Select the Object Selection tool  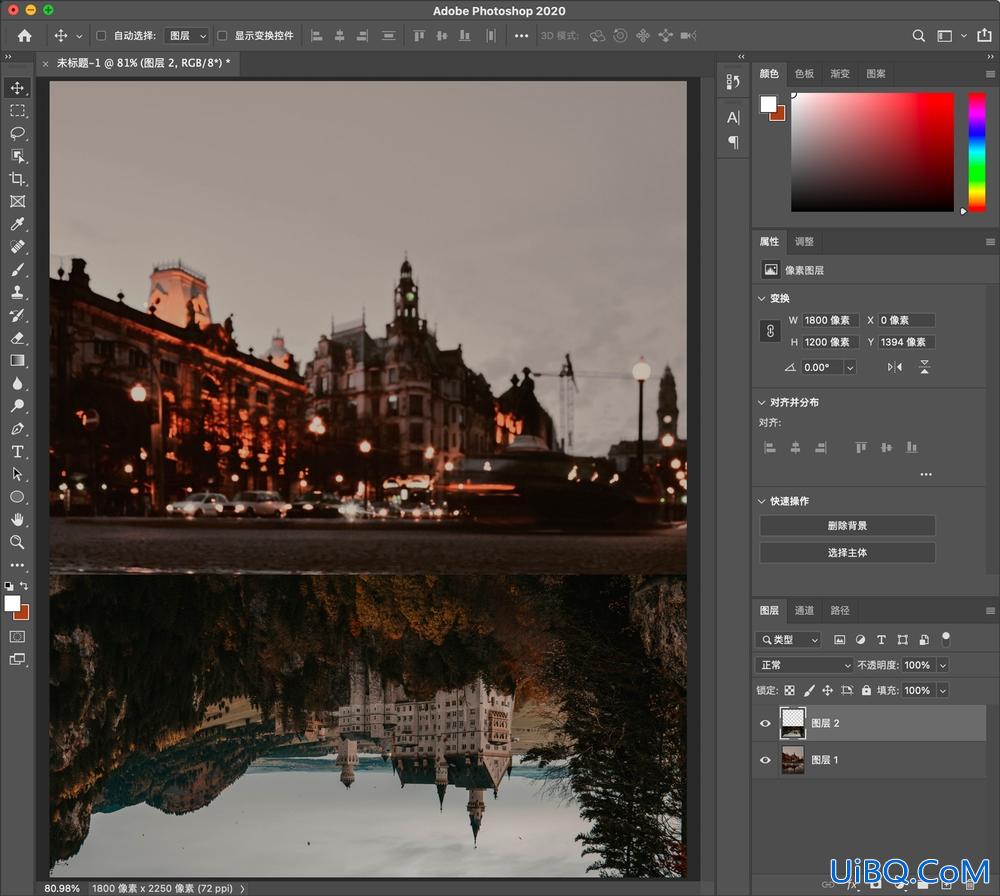point(17,156)
